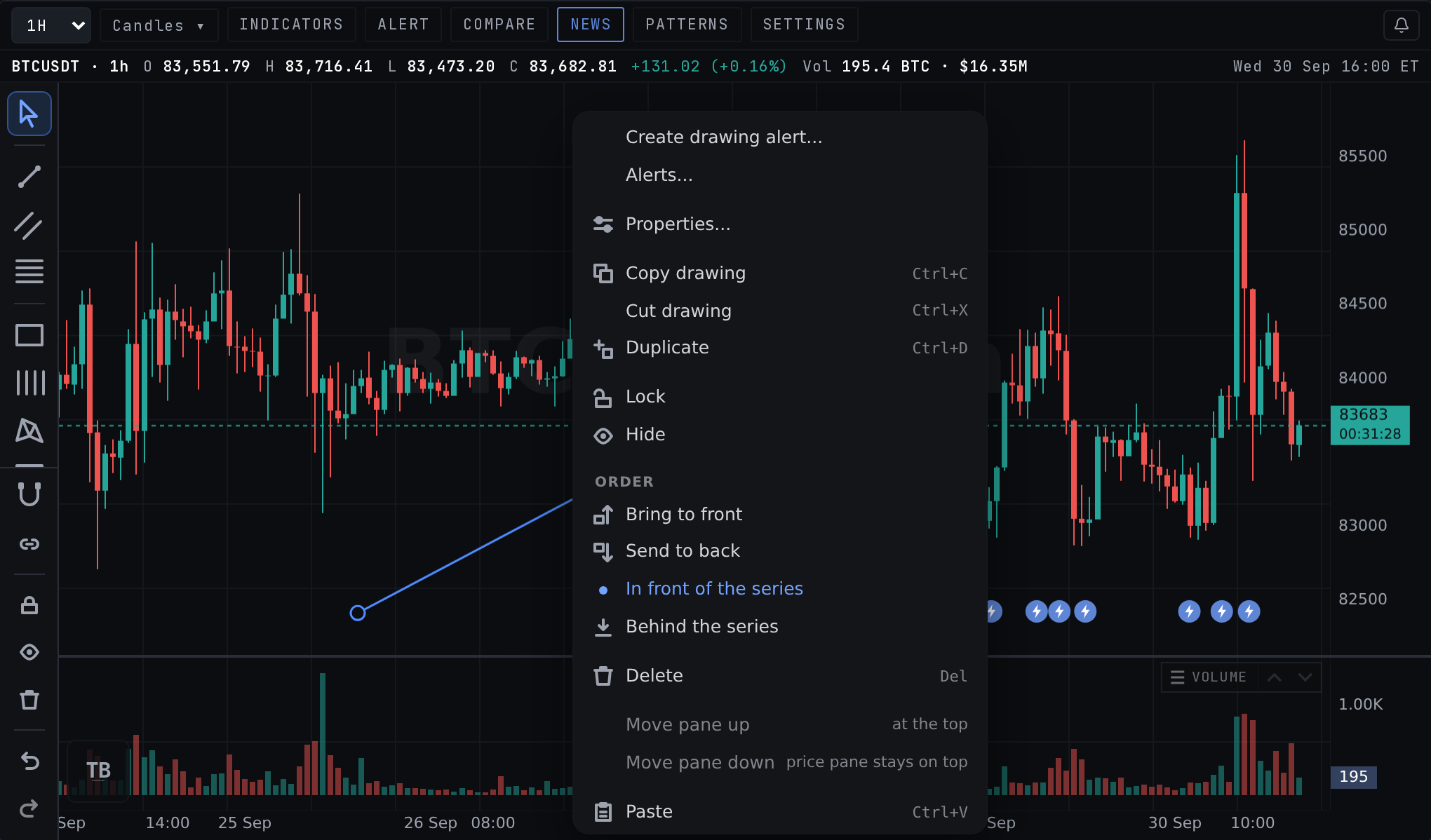Select the horizontal lines Fibonacci tool
This screenshot has width=1431, height=840.
pos(29,271)
